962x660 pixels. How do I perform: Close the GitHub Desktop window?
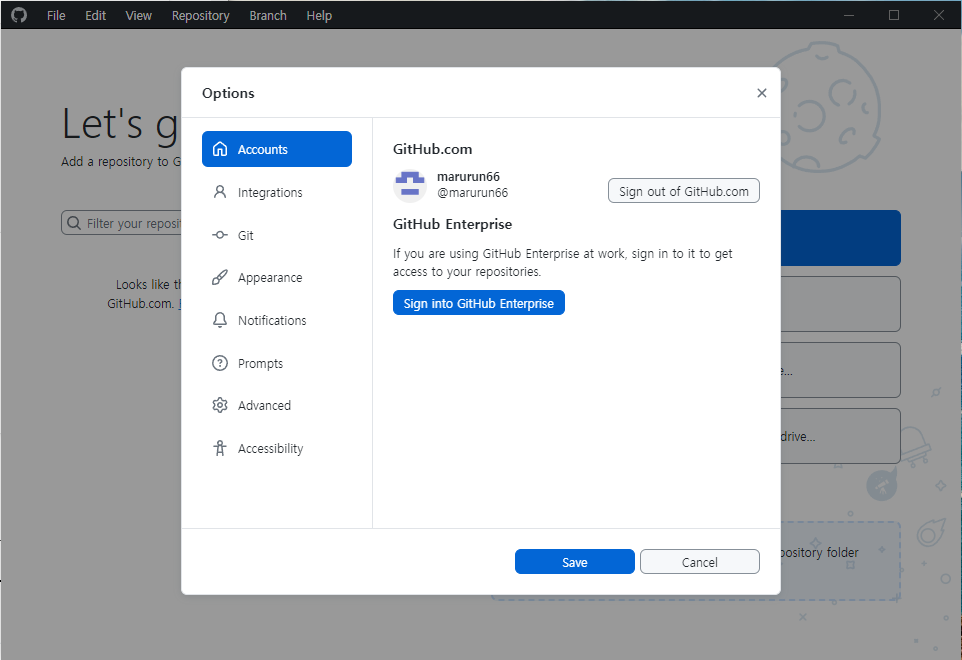[x=939, y=15]
